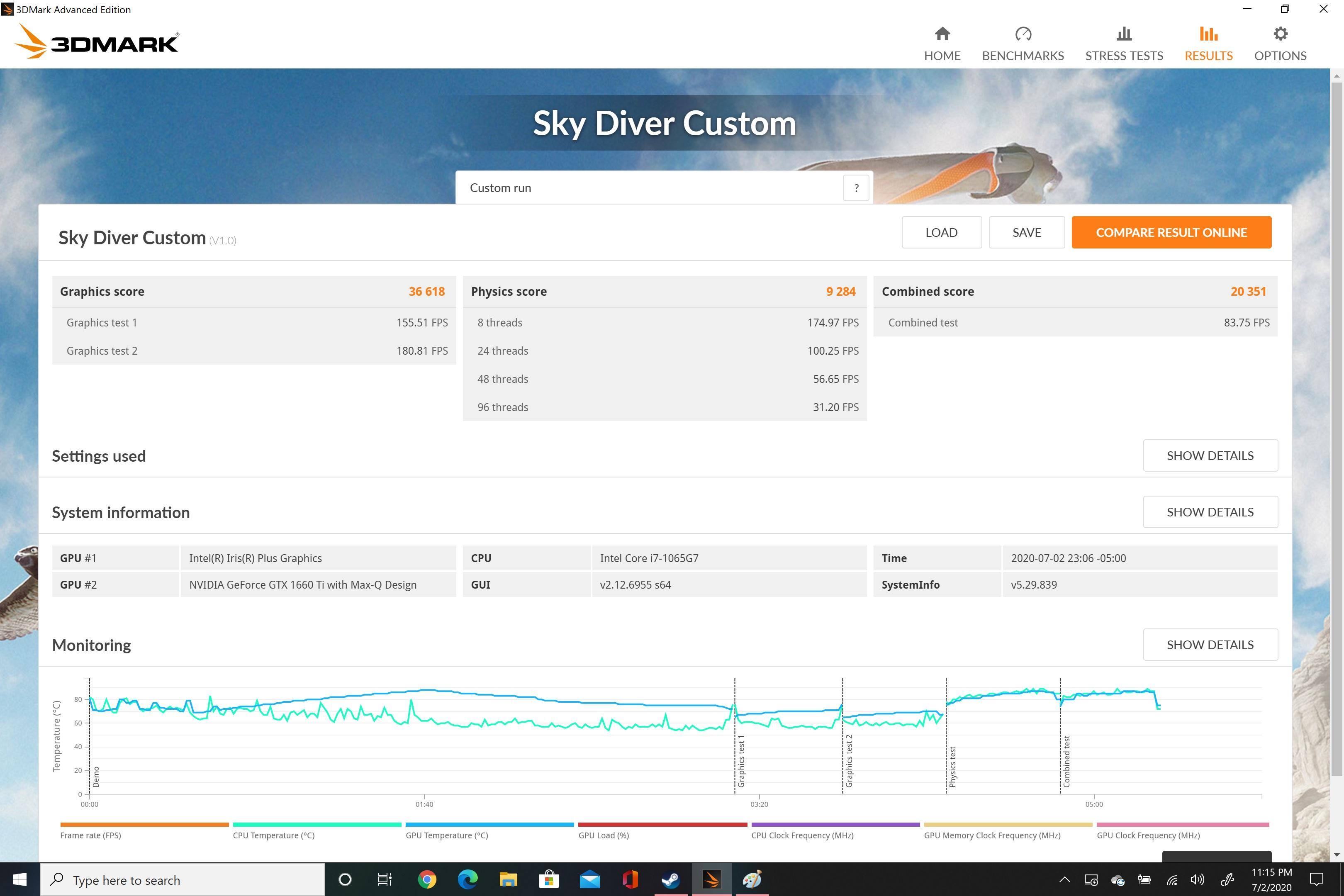Open the Home icon in navigation

pyautogui.click(x=942, y=34)
